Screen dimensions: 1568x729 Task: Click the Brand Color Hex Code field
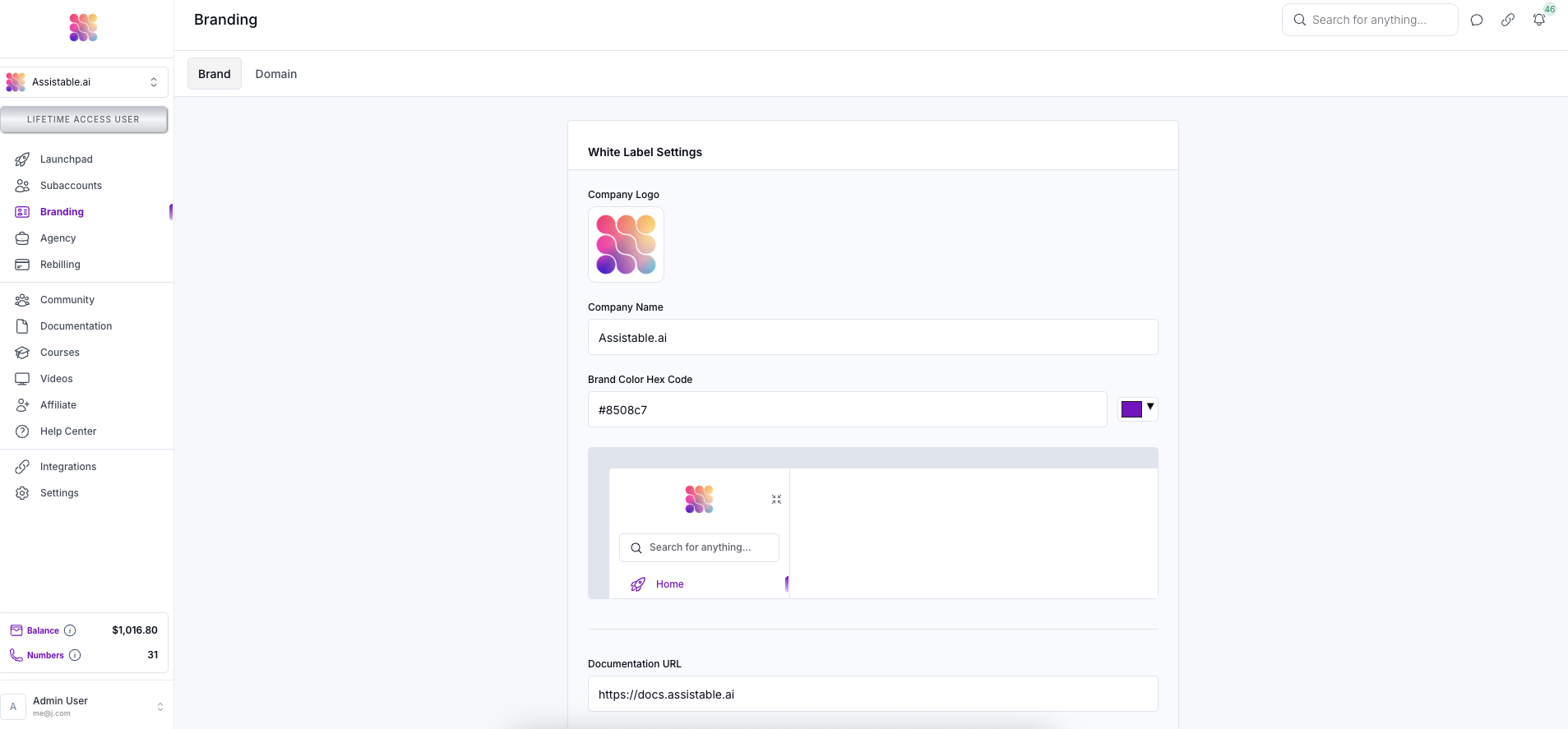(848, 409)
